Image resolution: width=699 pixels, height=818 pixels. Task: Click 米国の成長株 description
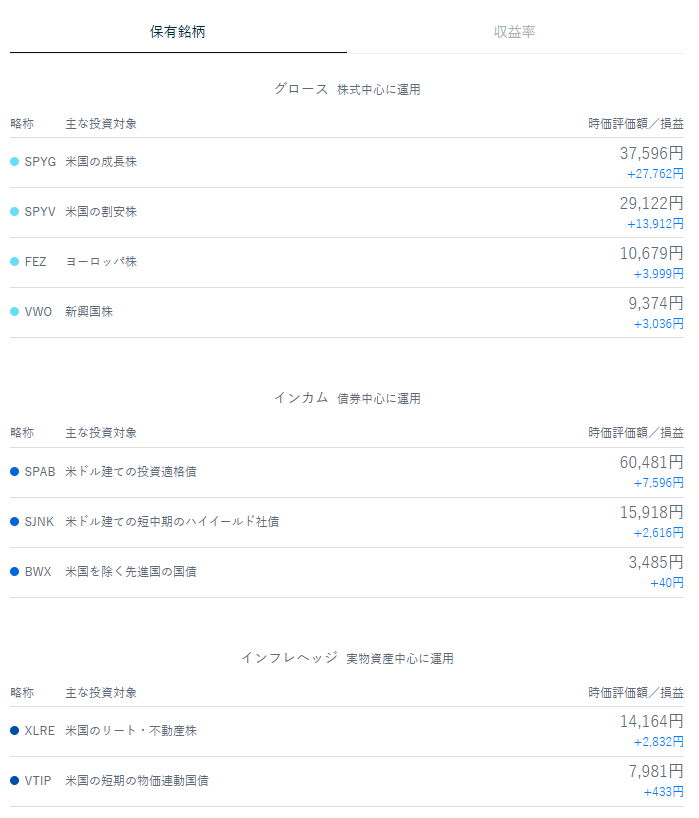[x=101, y=162]
